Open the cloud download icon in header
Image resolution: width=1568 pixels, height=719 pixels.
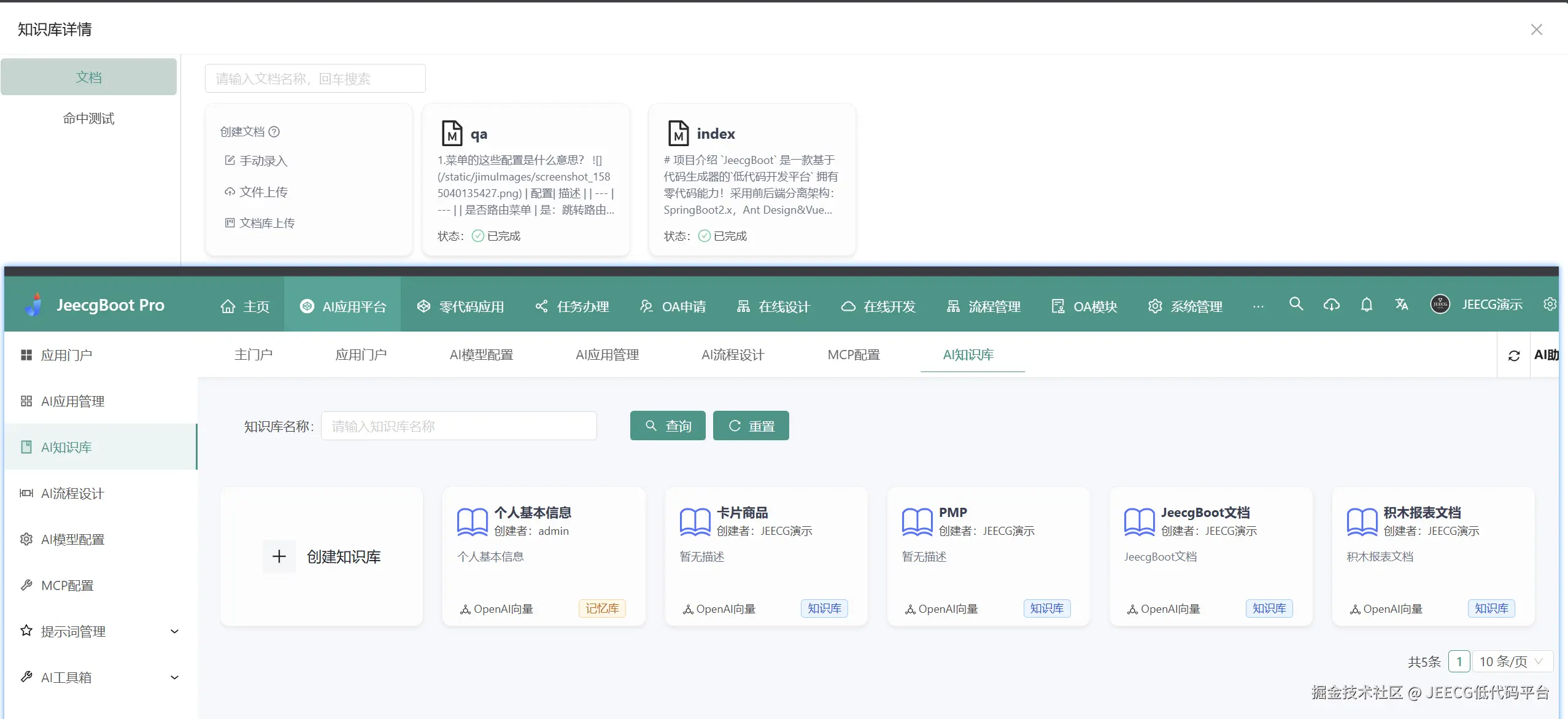click(x=1331, y=305)
